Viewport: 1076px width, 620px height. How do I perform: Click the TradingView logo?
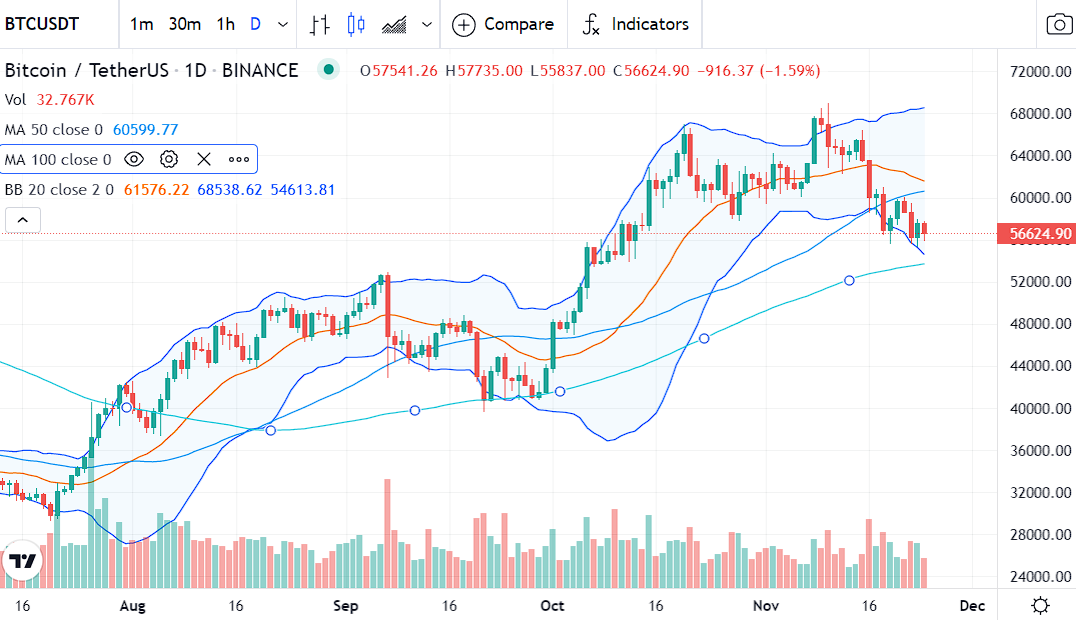click(x=23, y=561)
